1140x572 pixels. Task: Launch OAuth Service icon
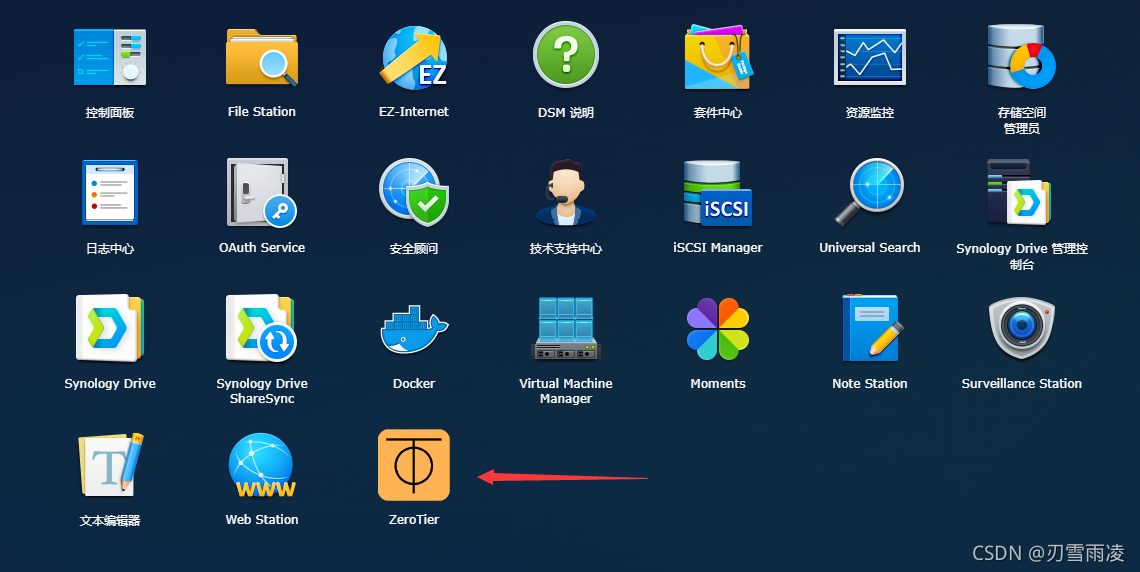(x=261, y=193)
